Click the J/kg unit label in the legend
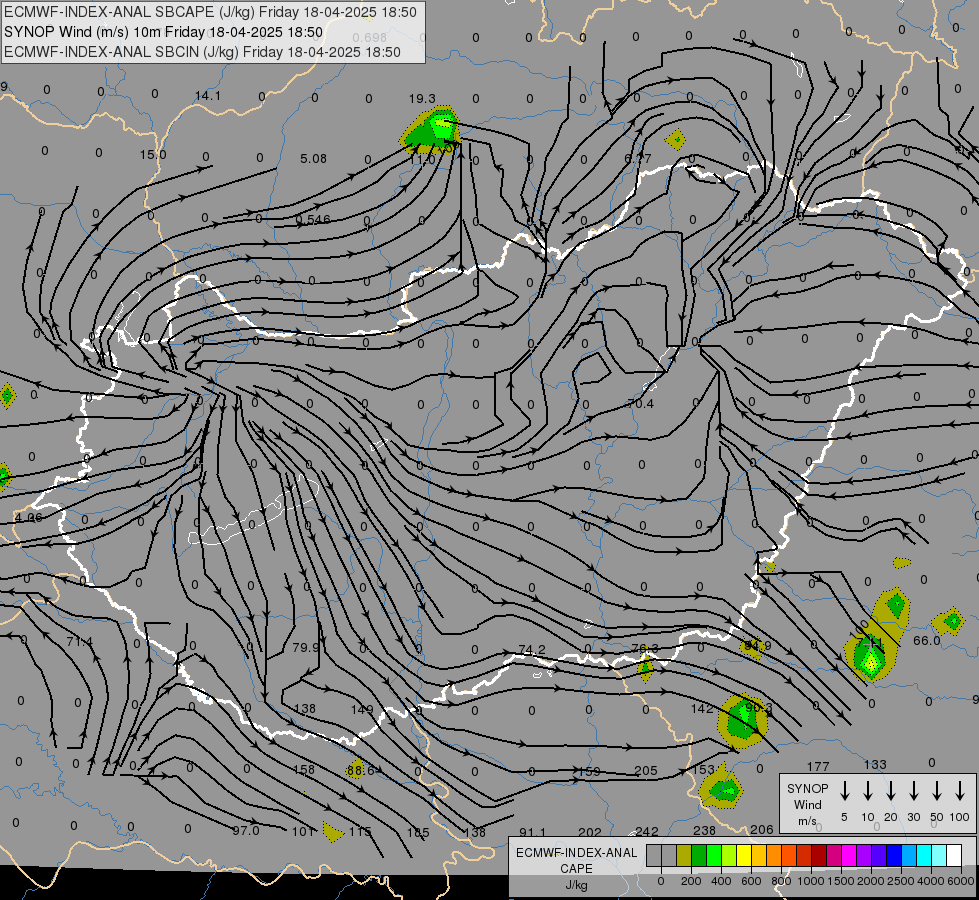The height and width of the screenshot is (900, 979). (x=576, y=885)
